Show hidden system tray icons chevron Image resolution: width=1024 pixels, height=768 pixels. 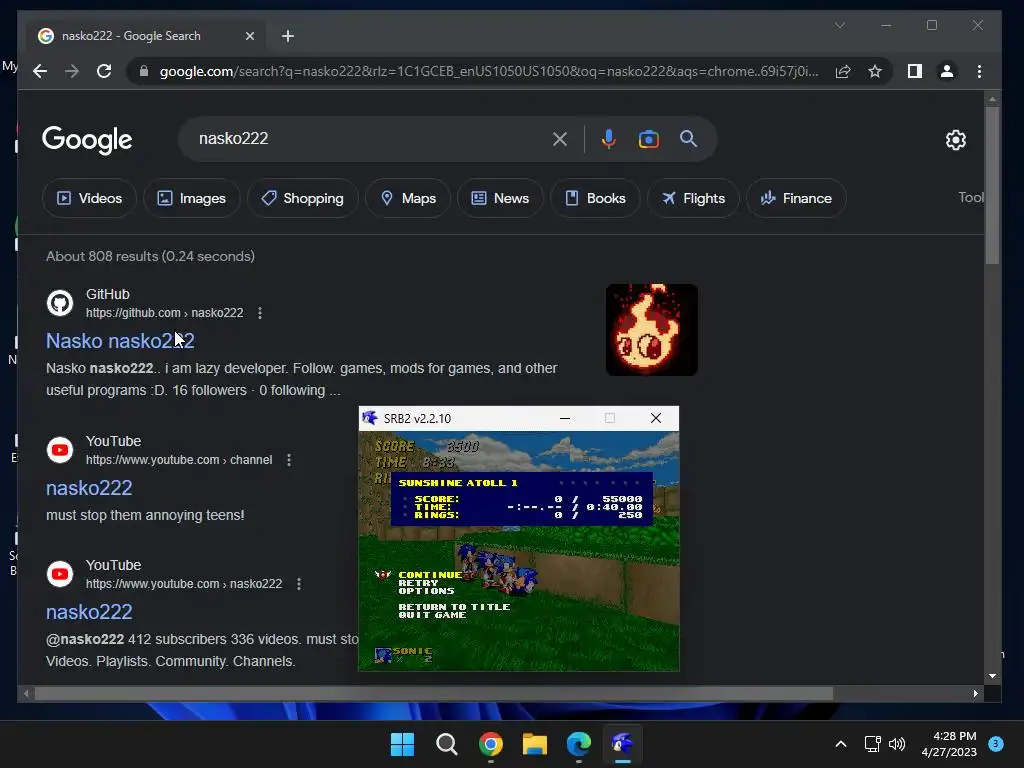(x=840, y=744)
